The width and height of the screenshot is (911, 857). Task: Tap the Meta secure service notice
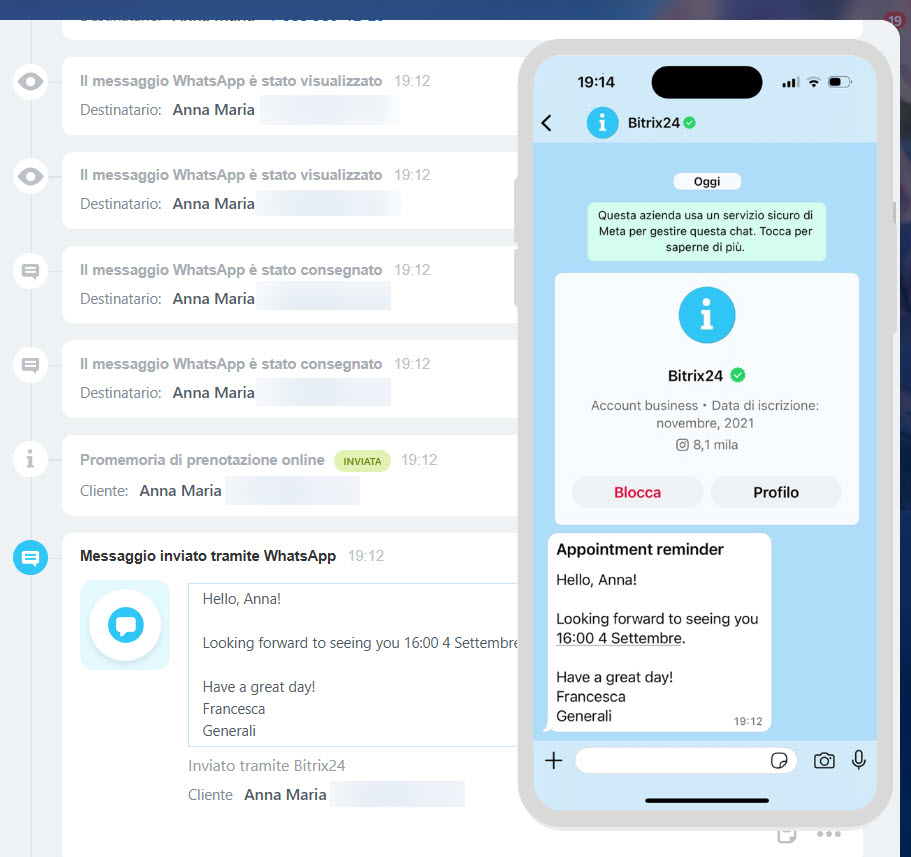point(706,231)
